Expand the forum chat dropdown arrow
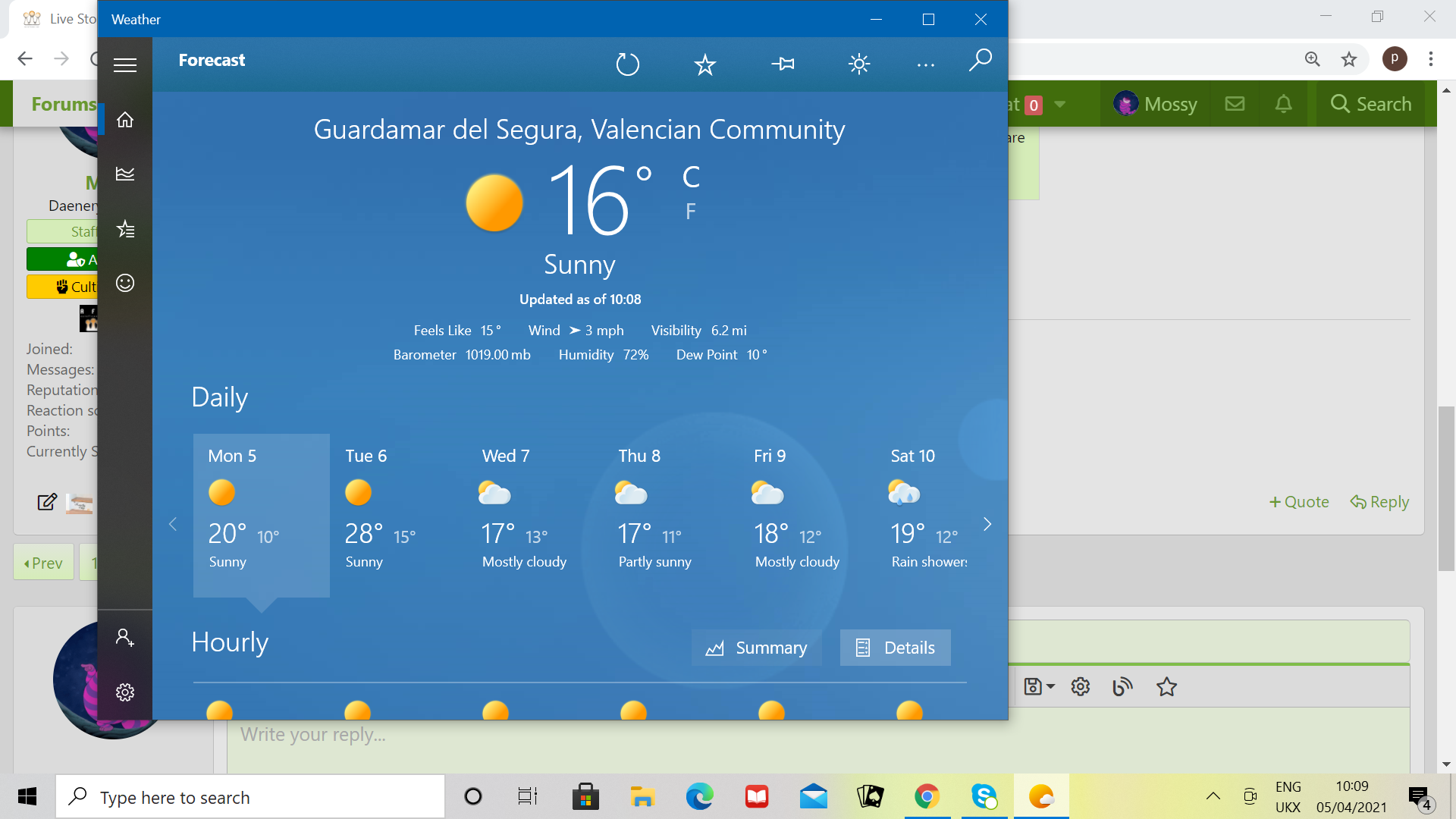 point(1060,104)
